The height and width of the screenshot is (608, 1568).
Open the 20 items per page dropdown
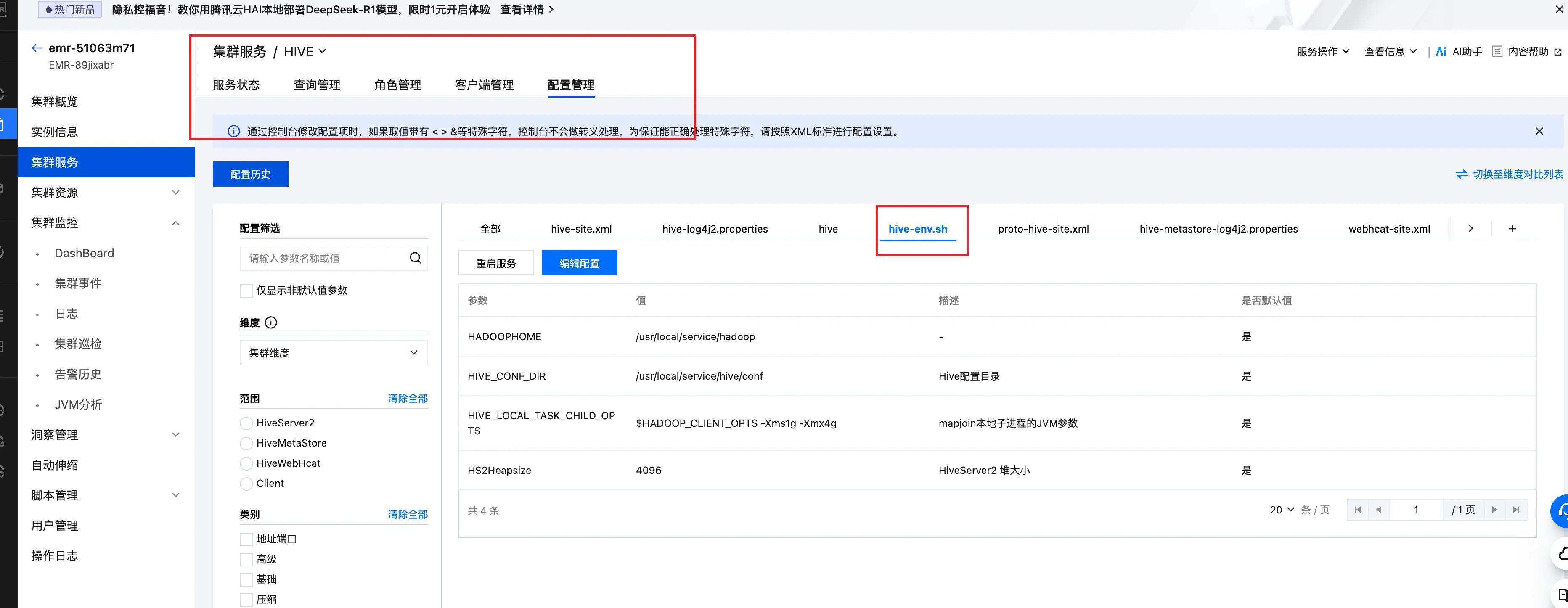[1281, 510]
